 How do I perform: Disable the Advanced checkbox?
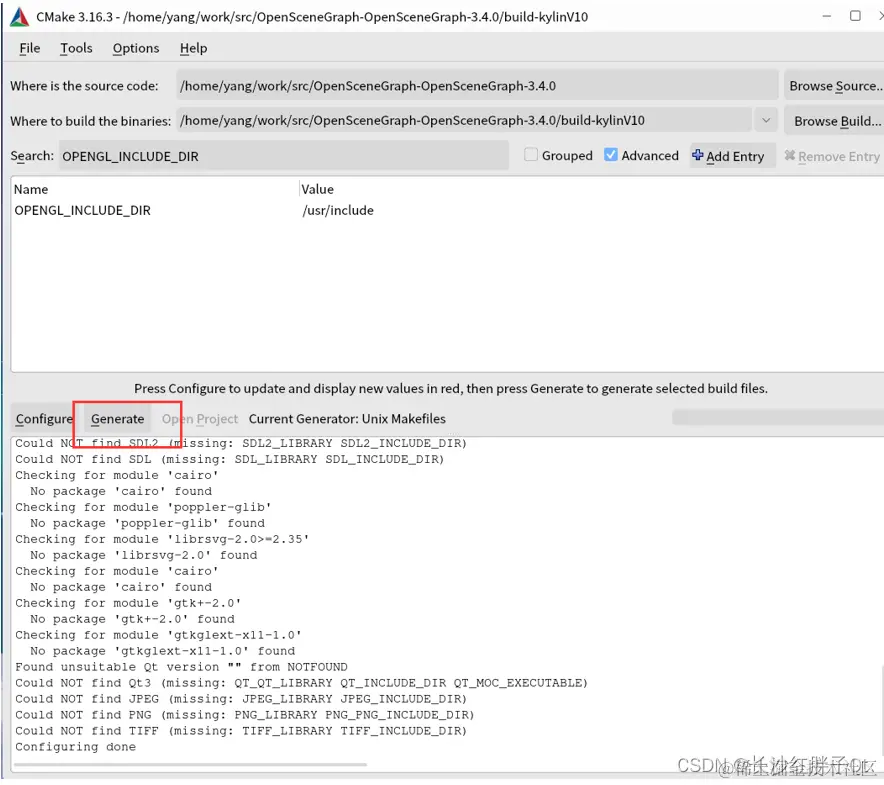point(610,155)
